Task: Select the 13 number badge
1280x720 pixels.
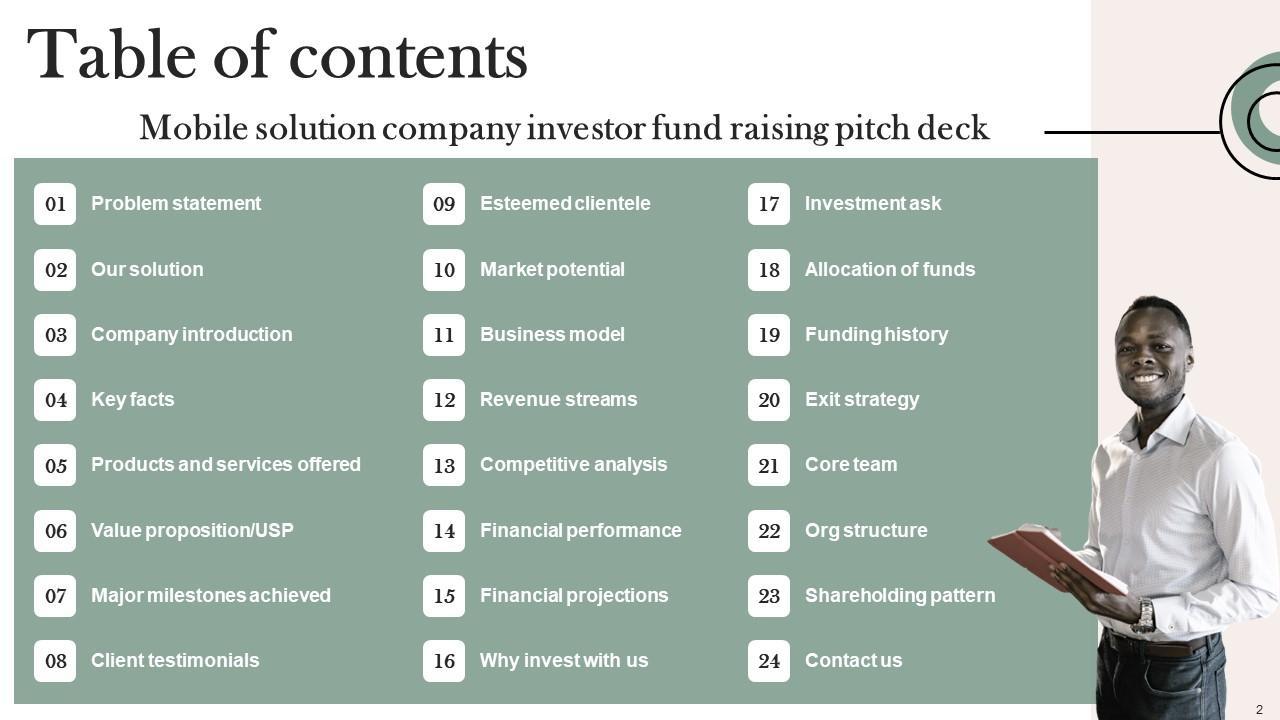Action: 444,465
